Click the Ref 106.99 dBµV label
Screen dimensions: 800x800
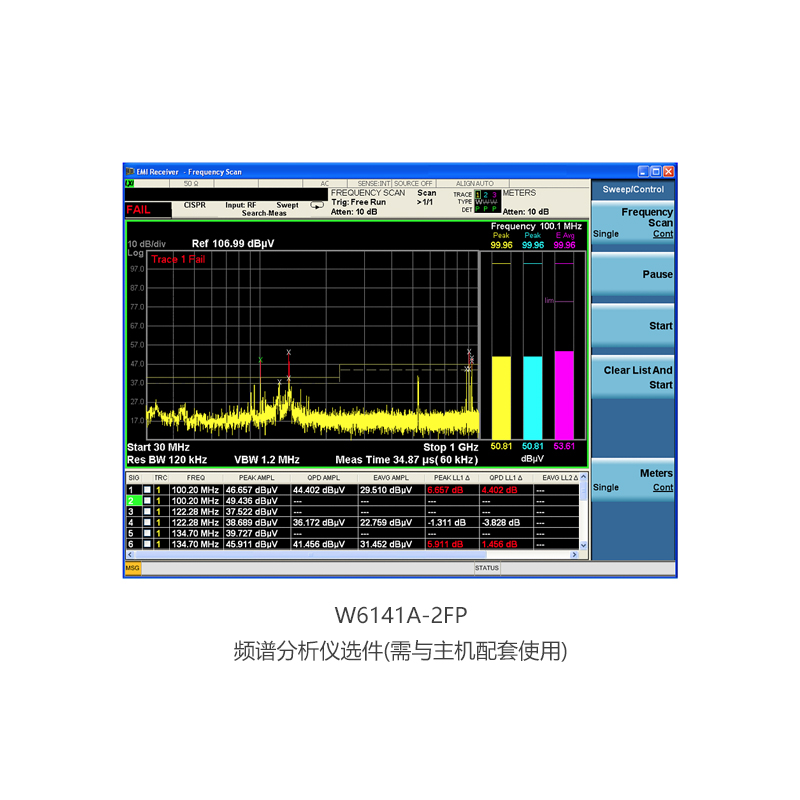click(x=233, y=243)
